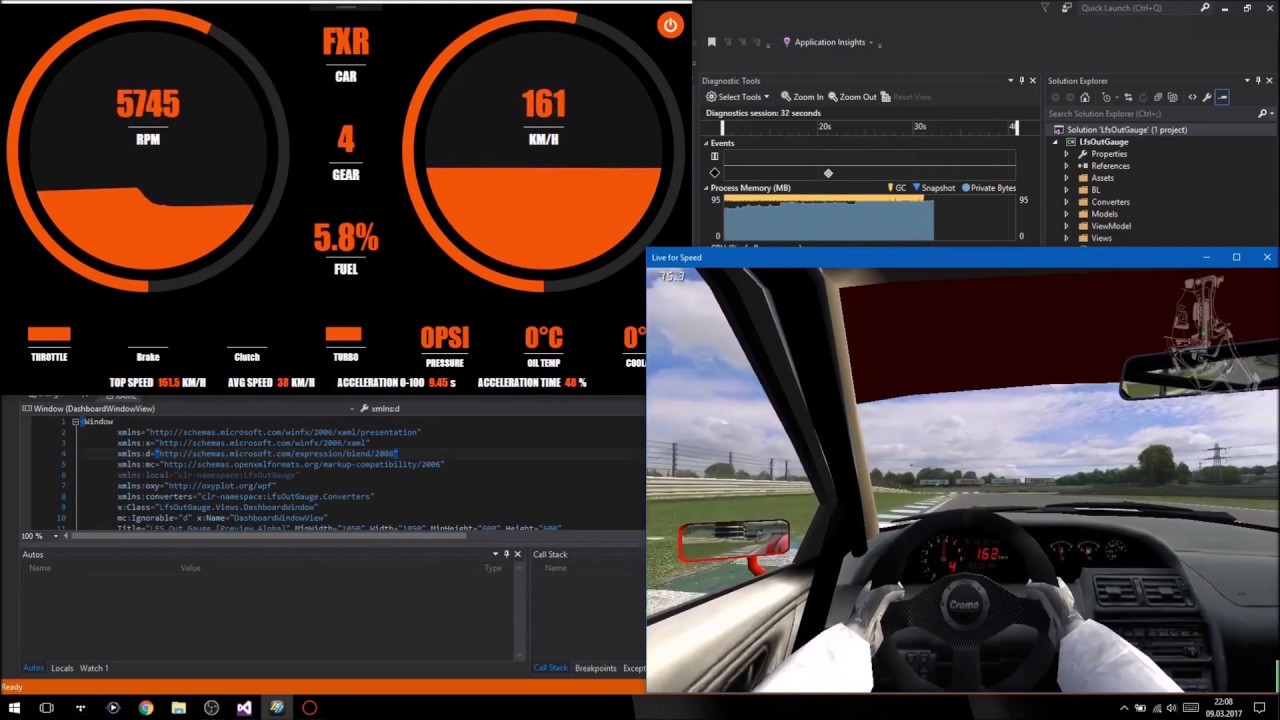Switch to the Watch 1 tab

(x=94, y=668)
